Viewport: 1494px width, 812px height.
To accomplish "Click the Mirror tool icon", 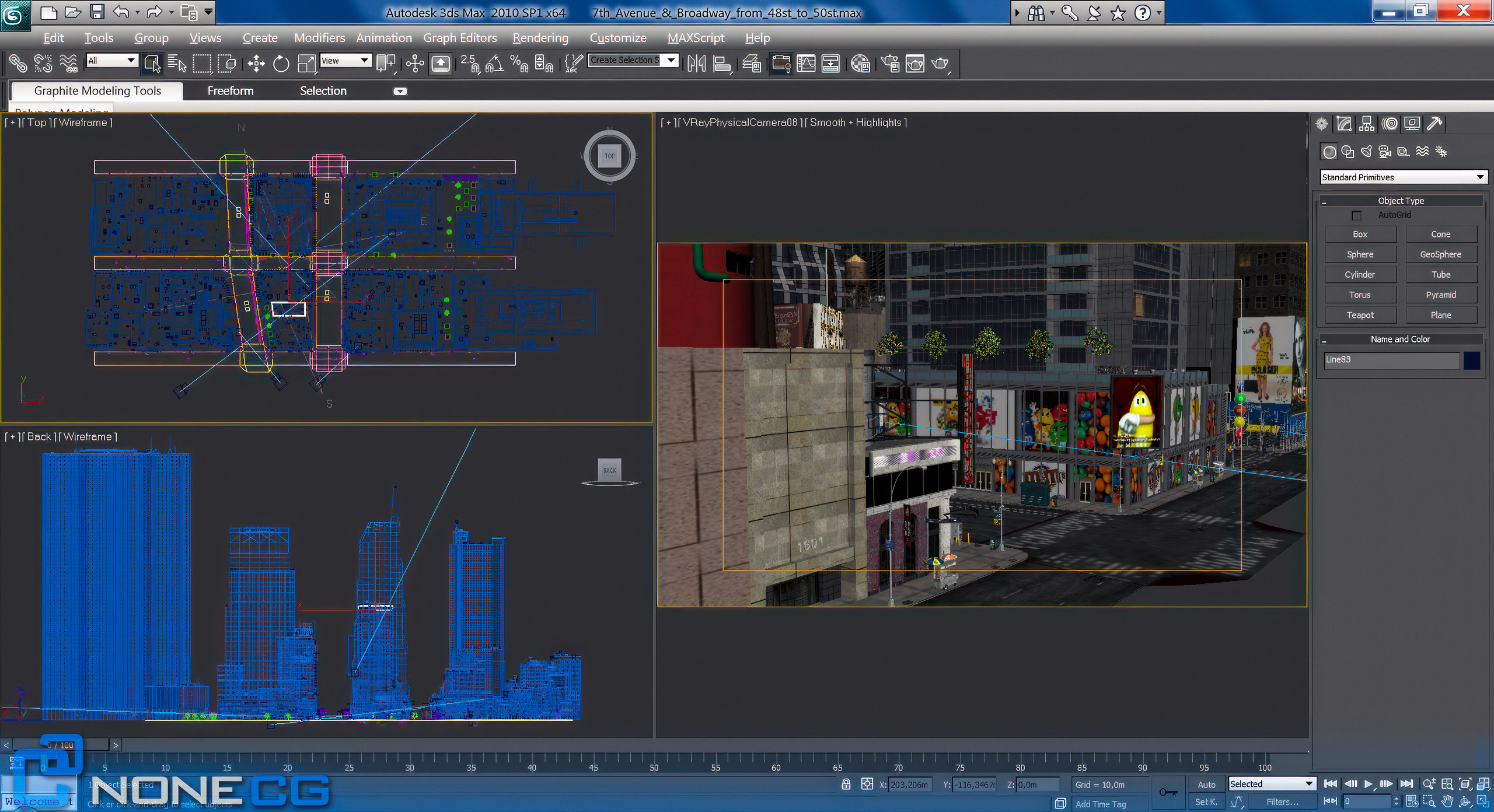I will click(697, 63).
